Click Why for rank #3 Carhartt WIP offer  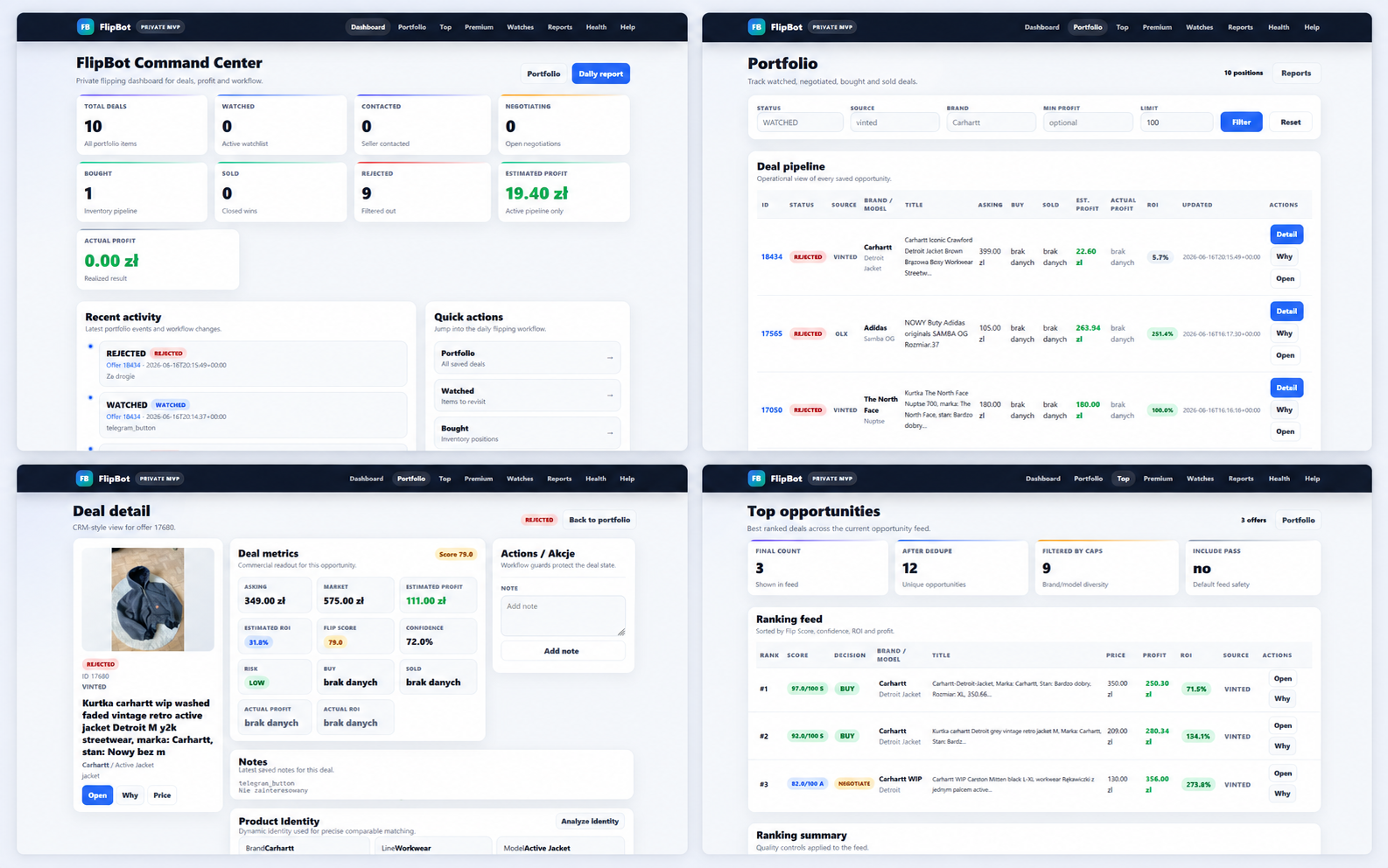1282,794
